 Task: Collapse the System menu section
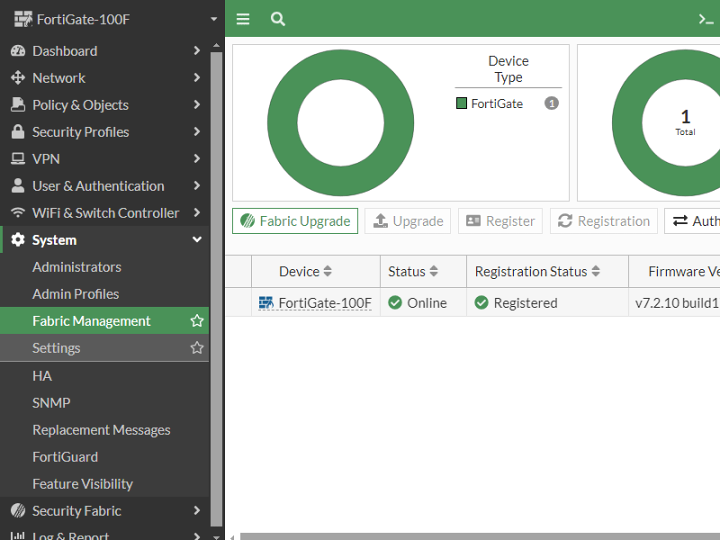(x=197, y=240)
